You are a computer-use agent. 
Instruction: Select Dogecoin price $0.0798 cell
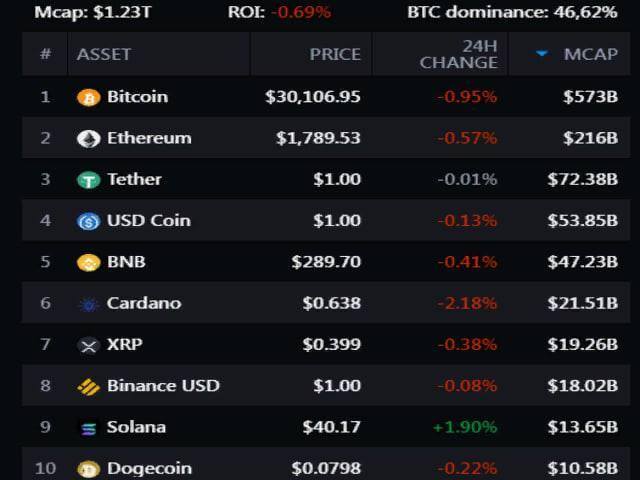(x=326, y=468)
